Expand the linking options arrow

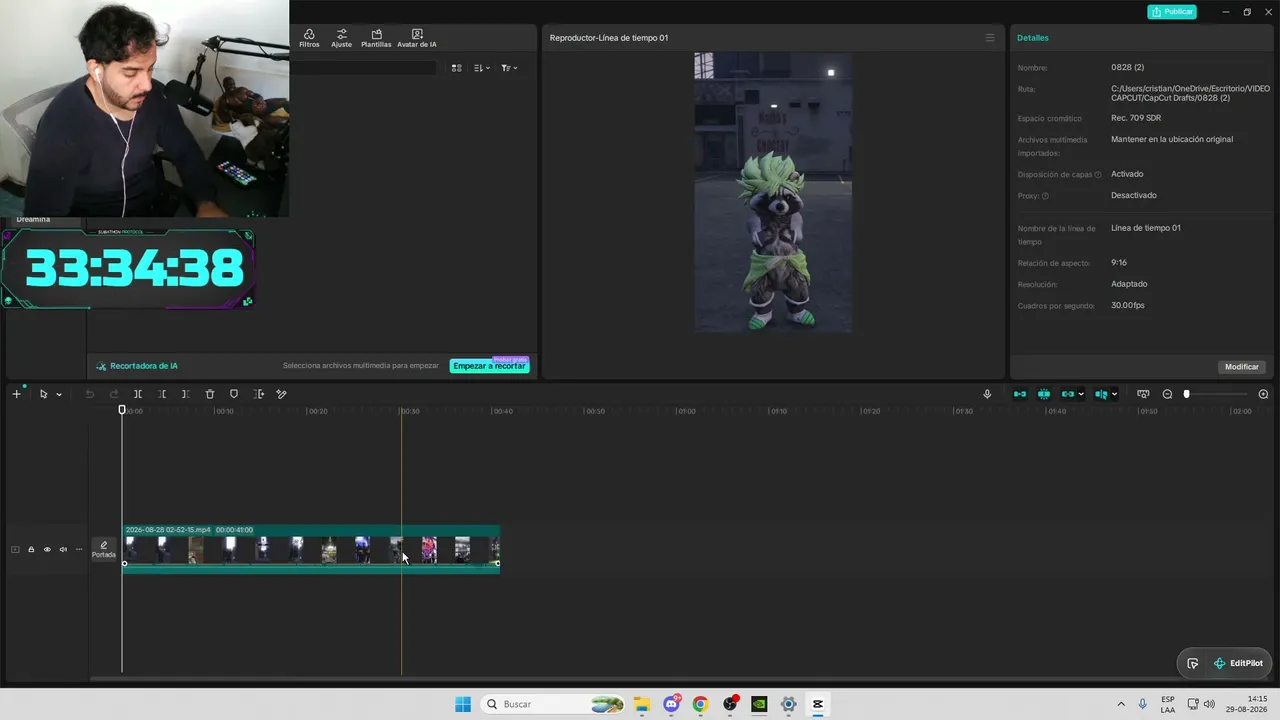[1081, 394]
